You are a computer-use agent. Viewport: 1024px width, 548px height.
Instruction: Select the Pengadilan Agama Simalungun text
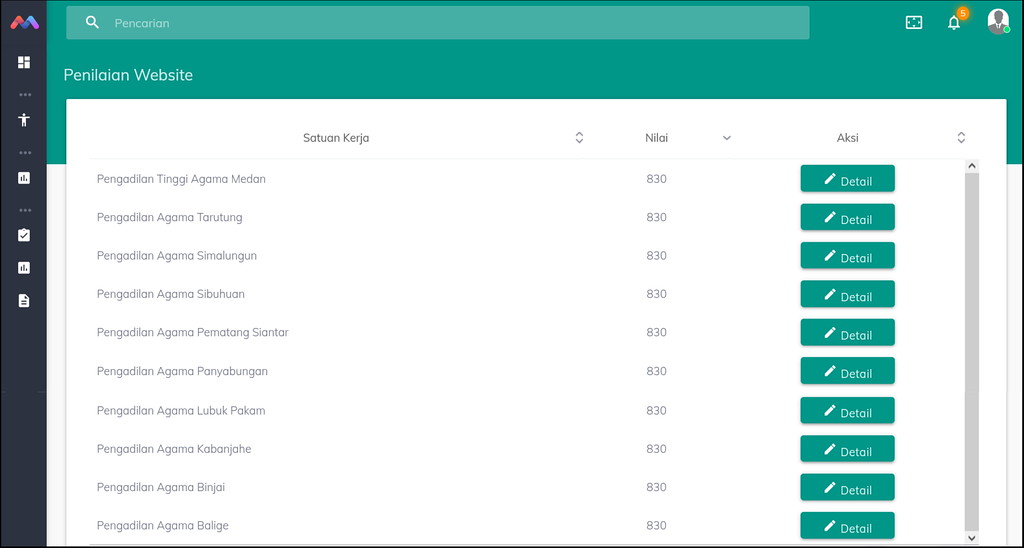[x=176, y=256]
